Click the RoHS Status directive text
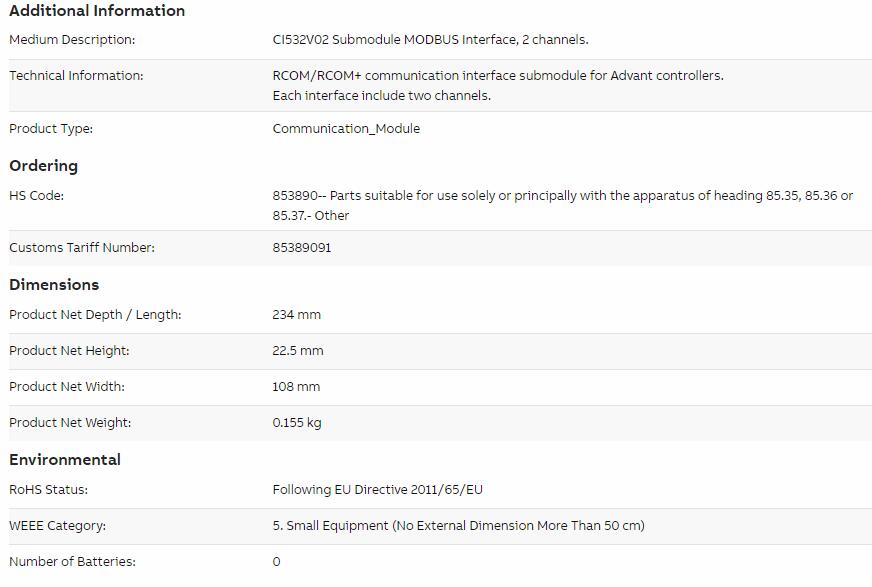 [x=378, y=490]
